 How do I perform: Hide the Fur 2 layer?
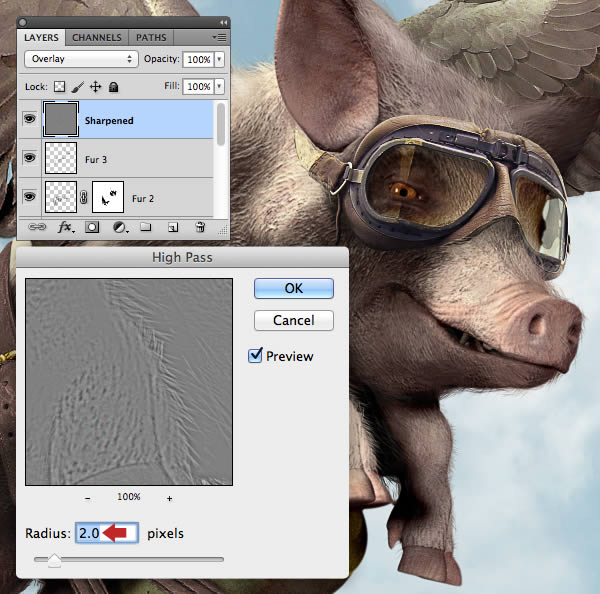(30, 197)
